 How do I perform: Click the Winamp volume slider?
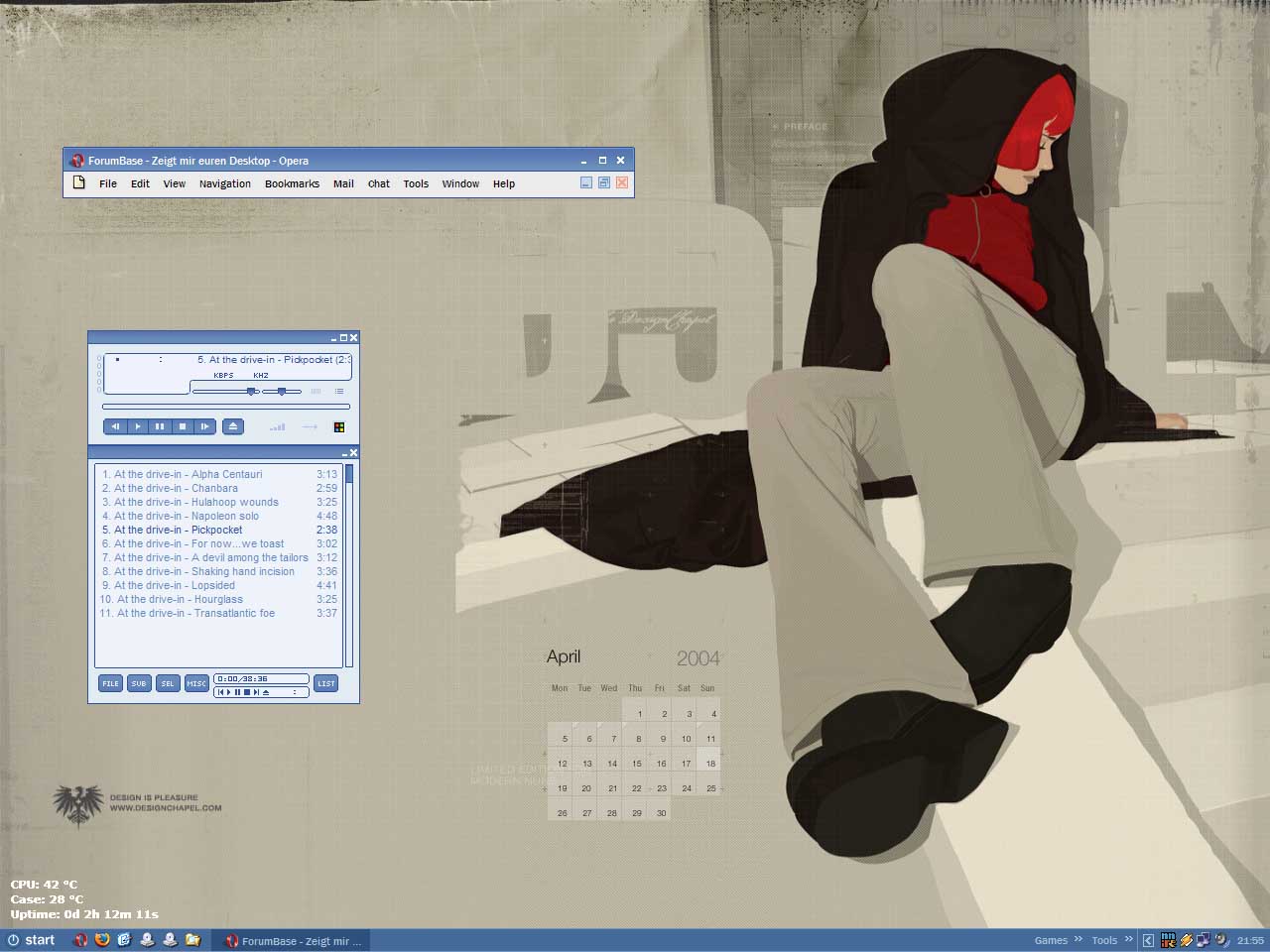[x=225, y=392]
